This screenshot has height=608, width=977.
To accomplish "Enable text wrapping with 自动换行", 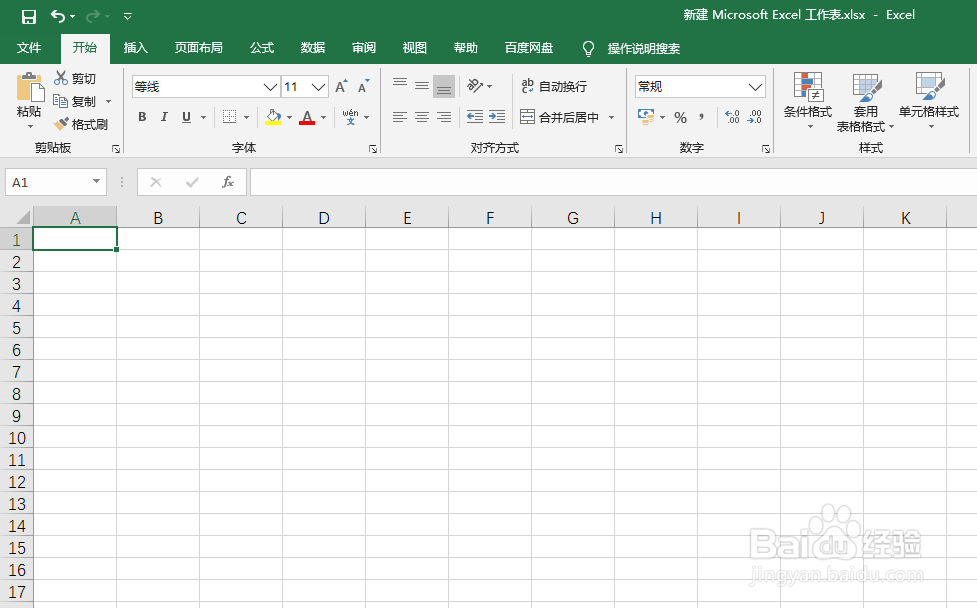I will [553, 86].
